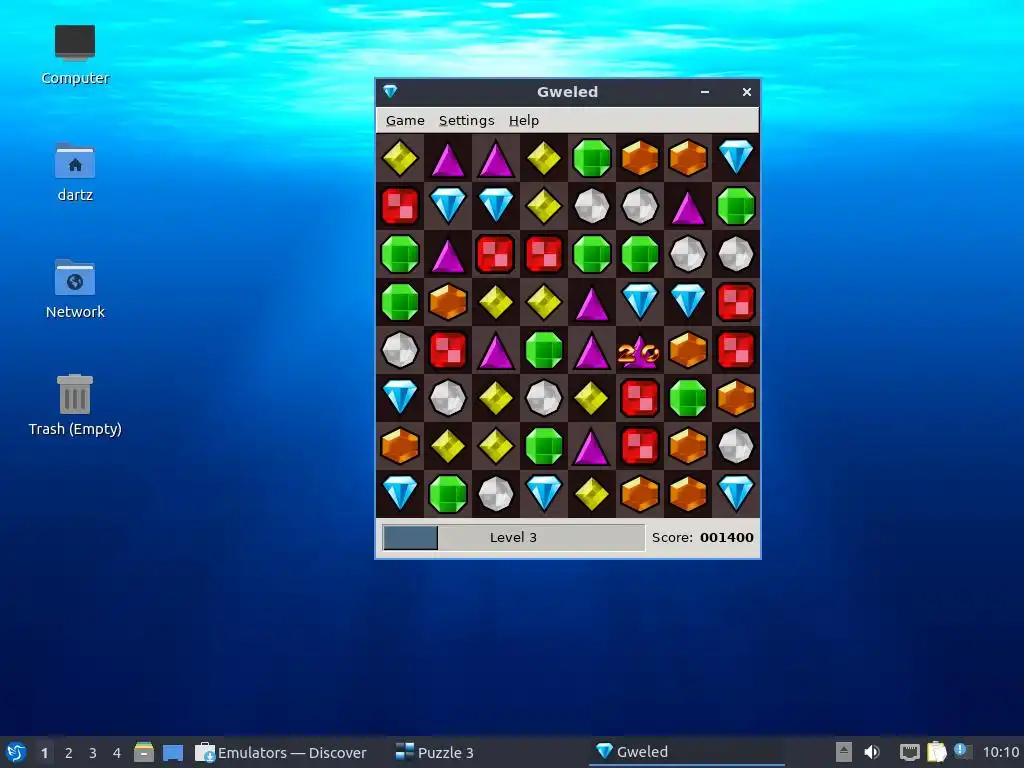Open the Help menu
The width and height of the screenshot is (1024, 768).
524,120
